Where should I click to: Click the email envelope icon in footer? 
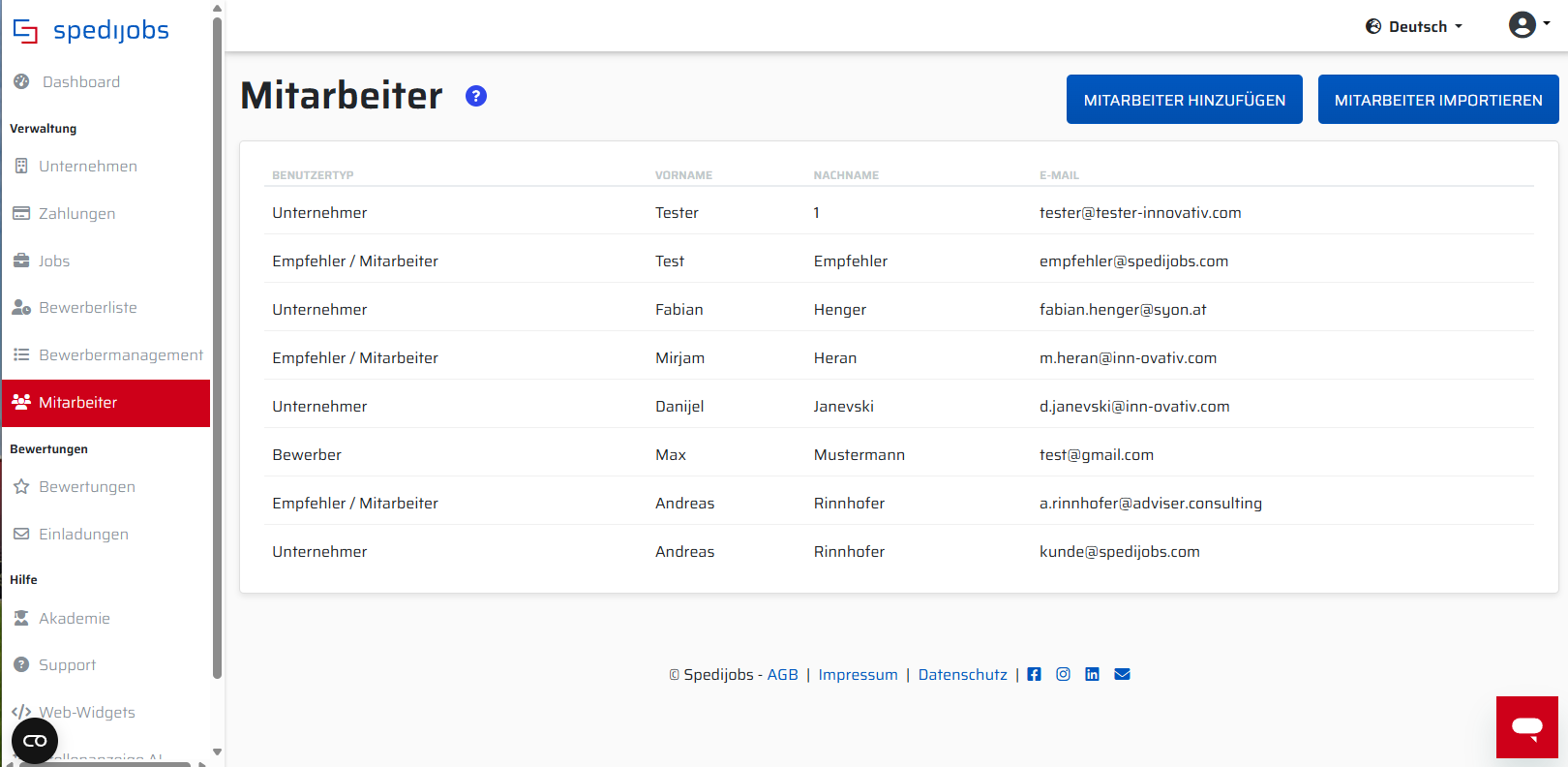click(1122, 674)
